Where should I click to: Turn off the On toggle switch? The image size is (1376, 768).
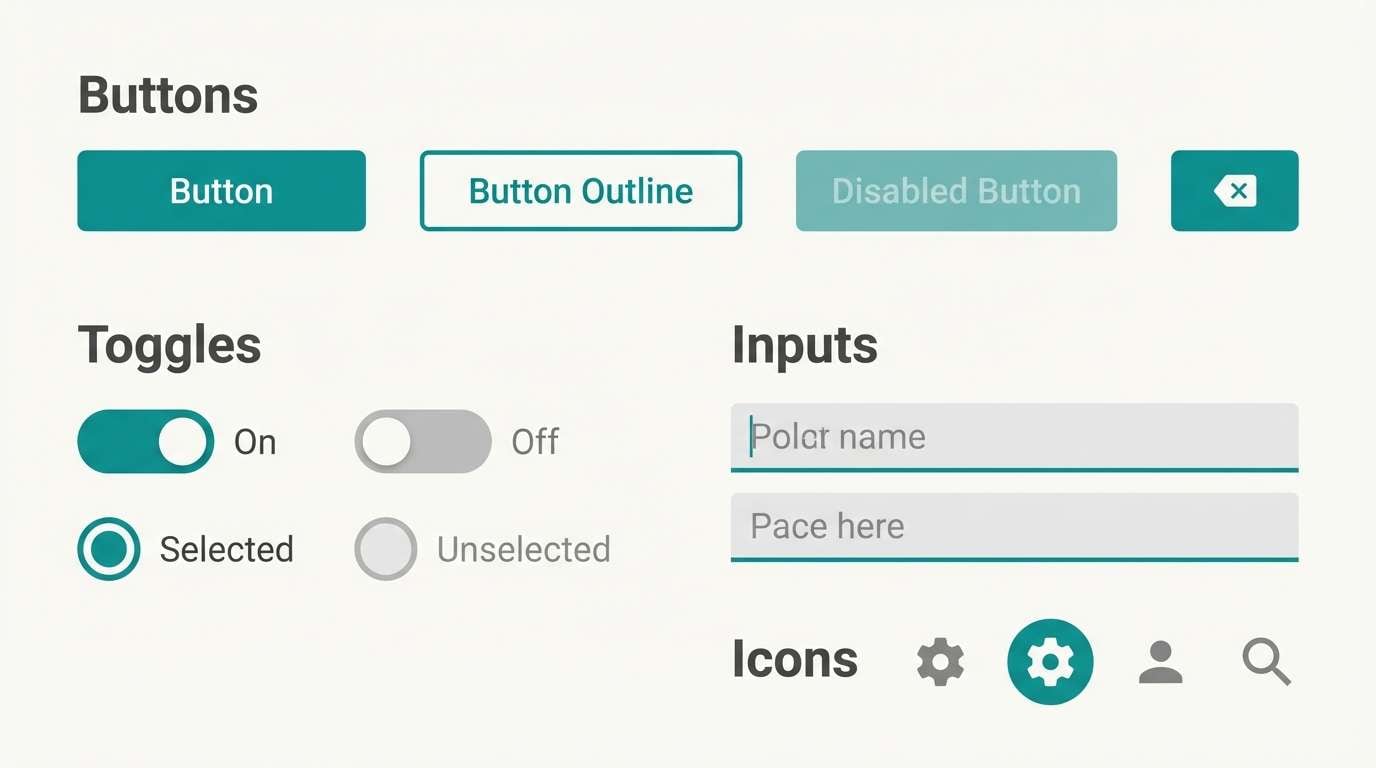pyautogui.click(x=144, y=441)
